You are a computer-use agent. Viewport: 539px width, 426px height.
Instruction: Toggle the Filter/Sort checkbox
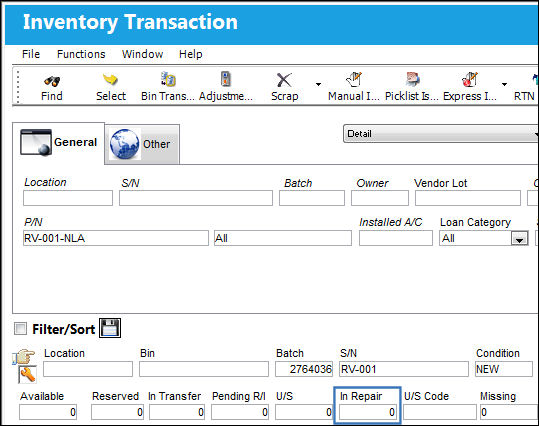[20, 328]
